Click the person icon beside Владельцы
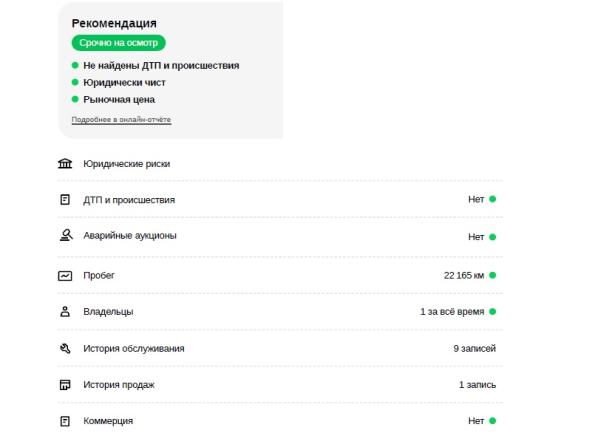The width and height of the screenshot is (592, 447). pos(65,311)
